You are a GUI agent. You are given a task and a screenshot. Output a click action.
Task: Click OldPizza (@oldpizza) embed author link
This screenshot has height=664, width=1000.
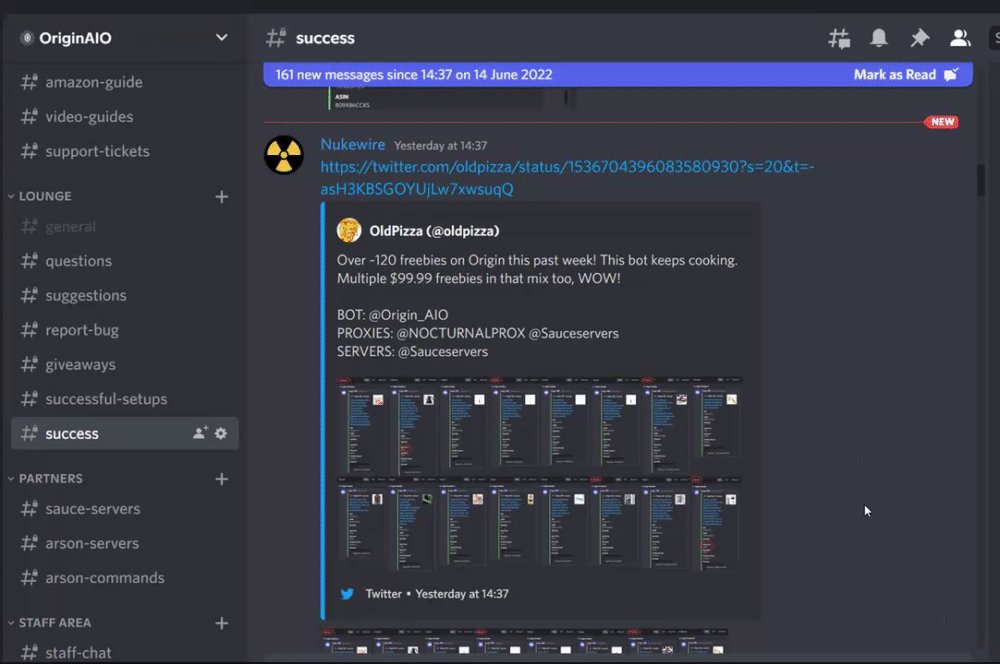pos(434,231)
